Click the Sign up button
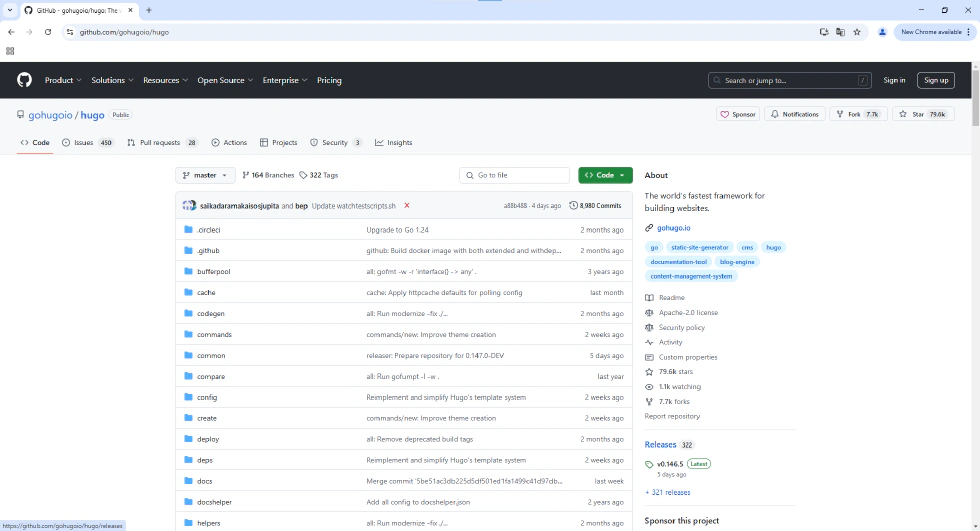The image size is (980, 531). pyautogui.click(x=935, y=80)
